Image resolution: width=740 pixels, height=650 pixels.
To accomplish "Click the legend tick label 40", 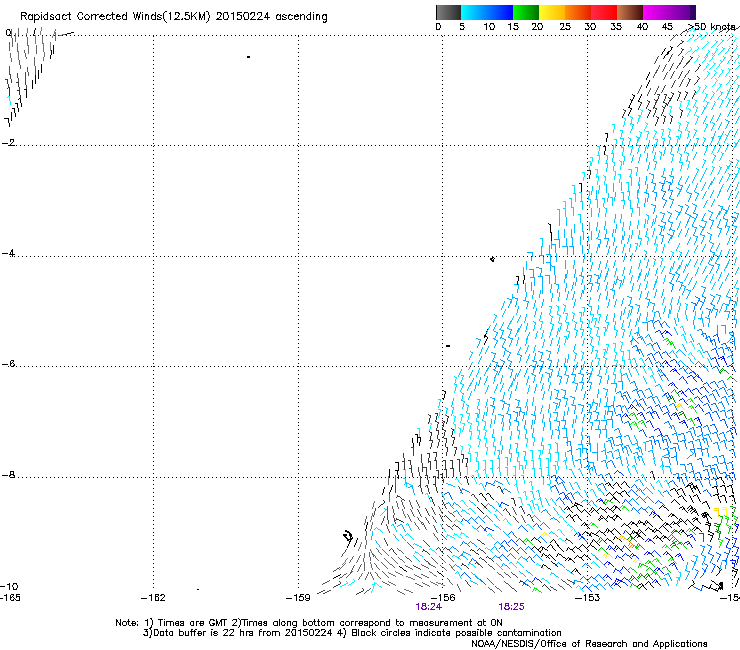I will click(x=642, y=27).
